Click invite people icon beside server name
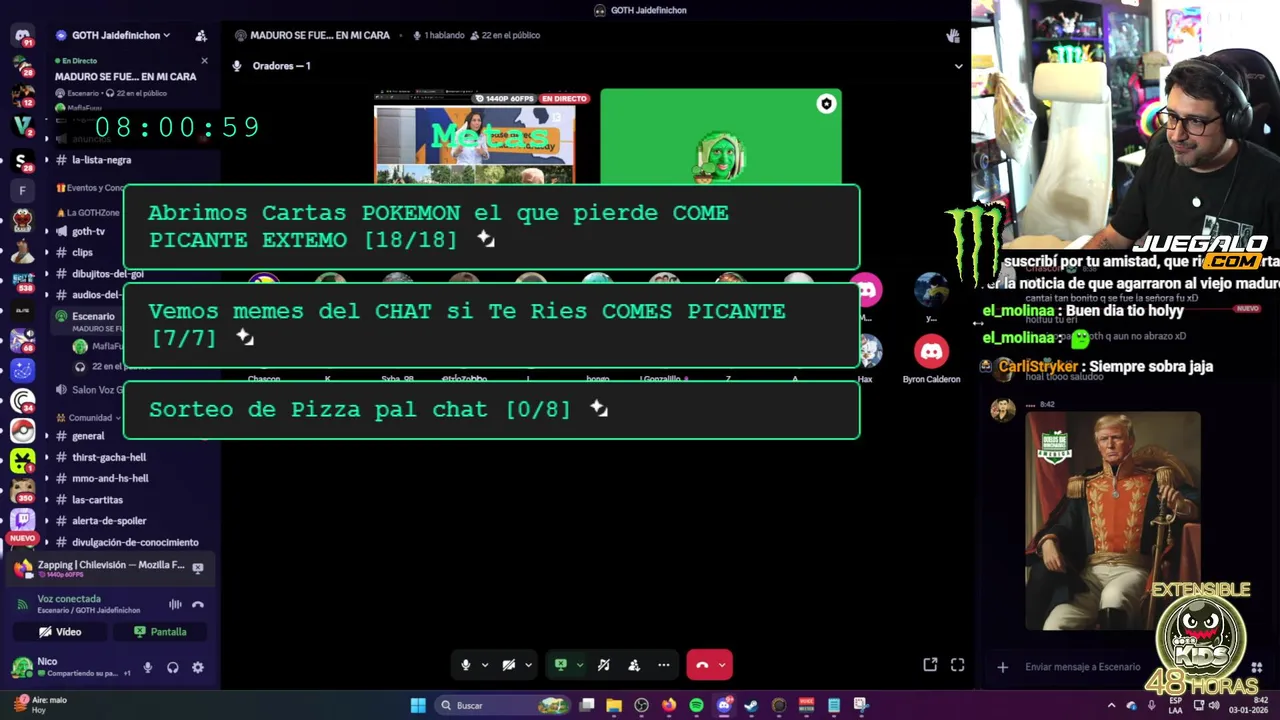1280x720 pixels. coord(201,35)
